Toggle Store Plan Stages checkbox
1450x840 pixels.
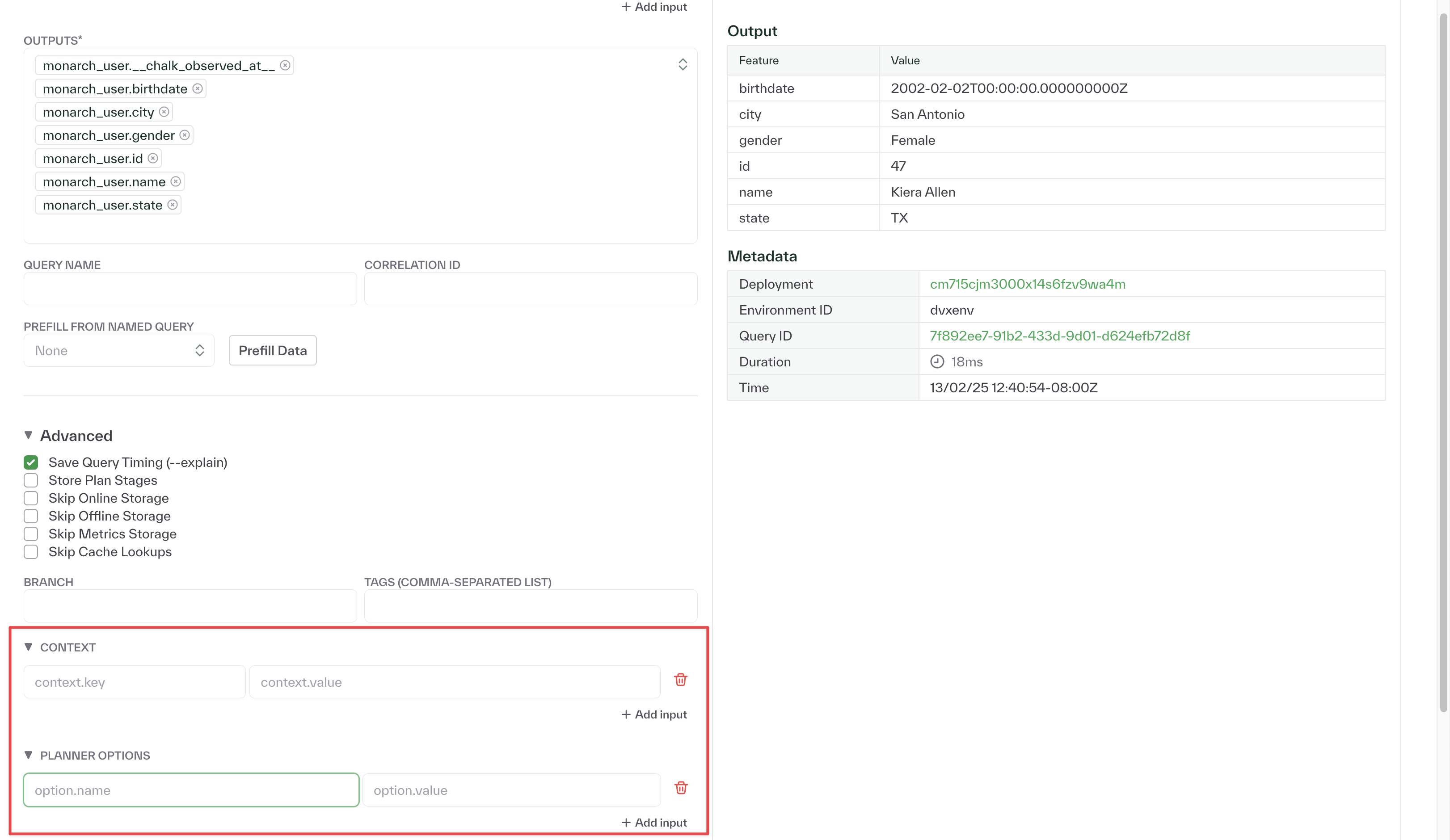[31, 480]
